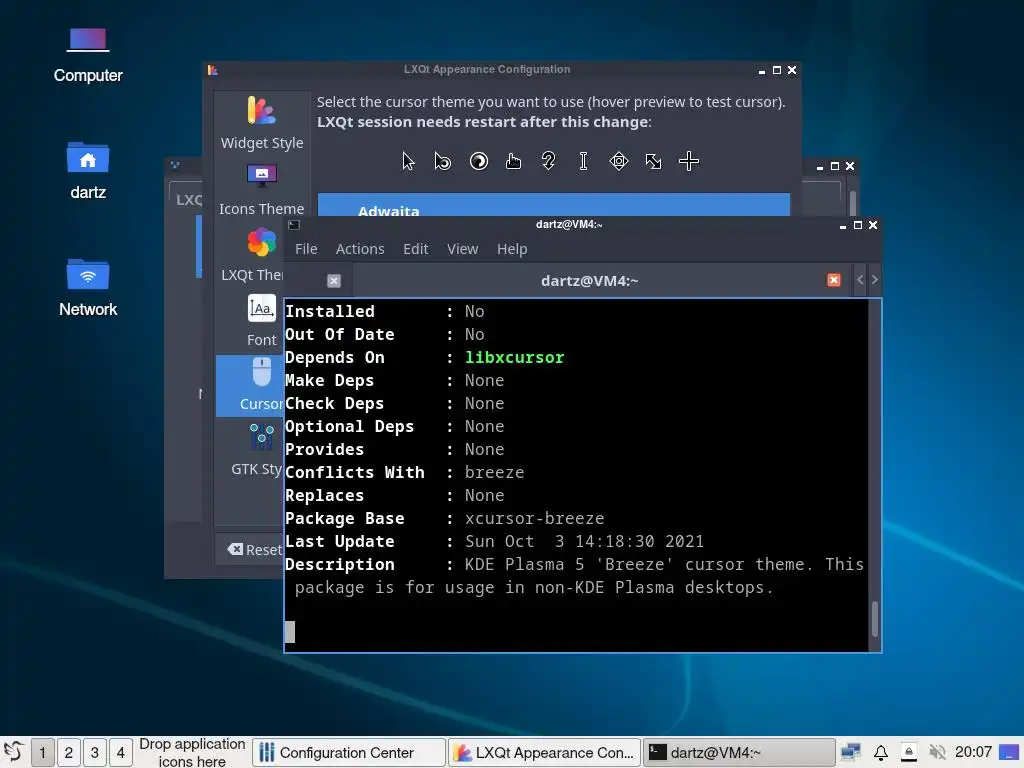This screenshot has width=1024, height=768.
Task: Click 'breeze' Conflicts With value
Action: pyautogui.click(x=494, y=472)
